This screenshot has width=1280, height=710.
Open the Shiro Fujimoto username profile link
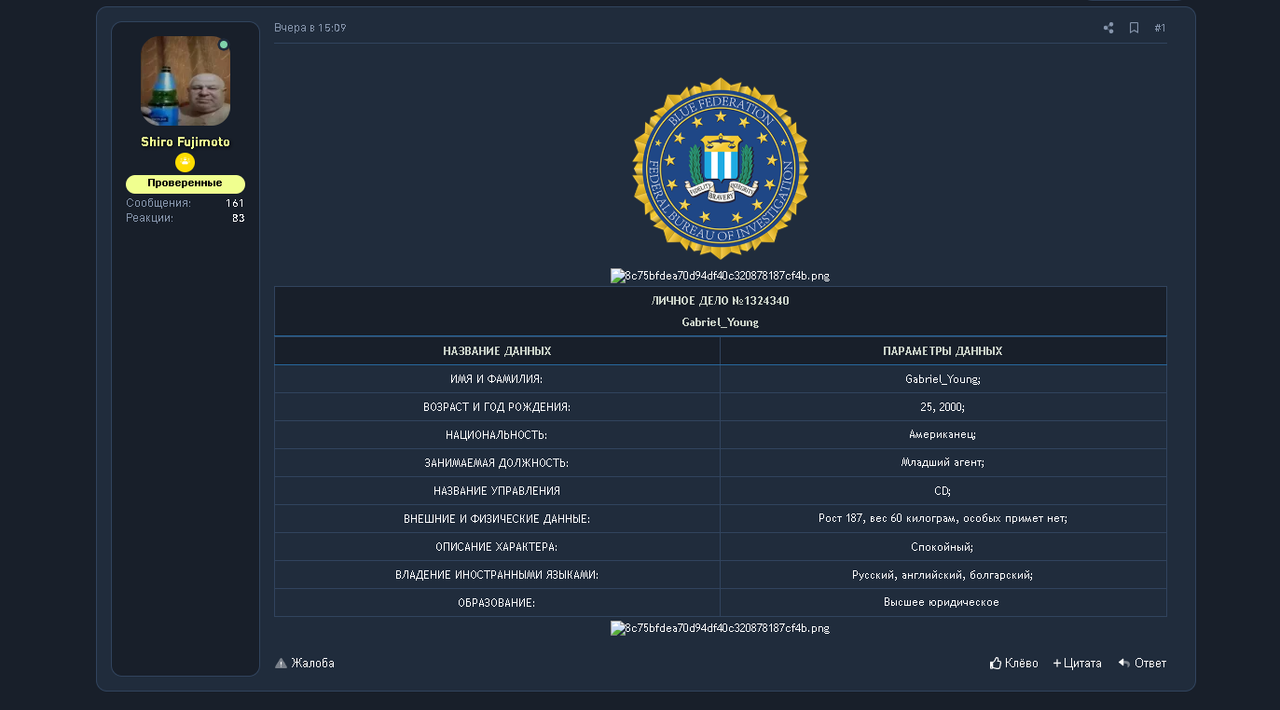point(185,142)
